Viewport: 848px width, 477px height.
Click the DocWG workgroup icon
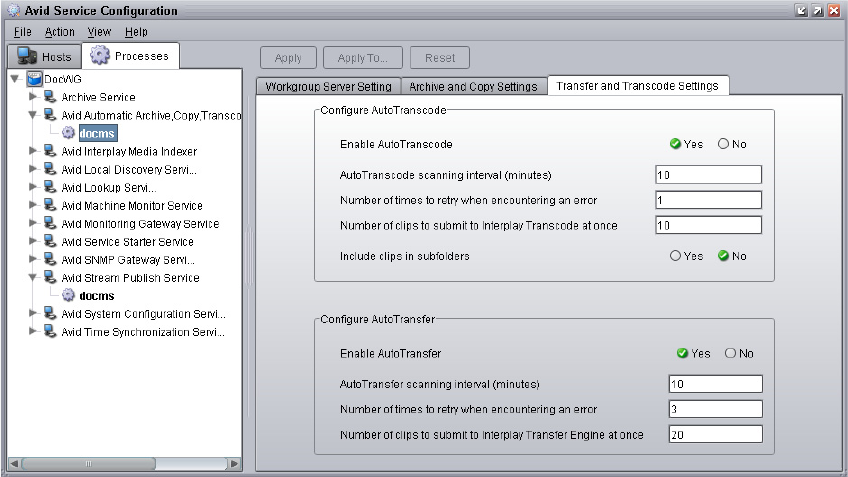click(x=35, y=79)
